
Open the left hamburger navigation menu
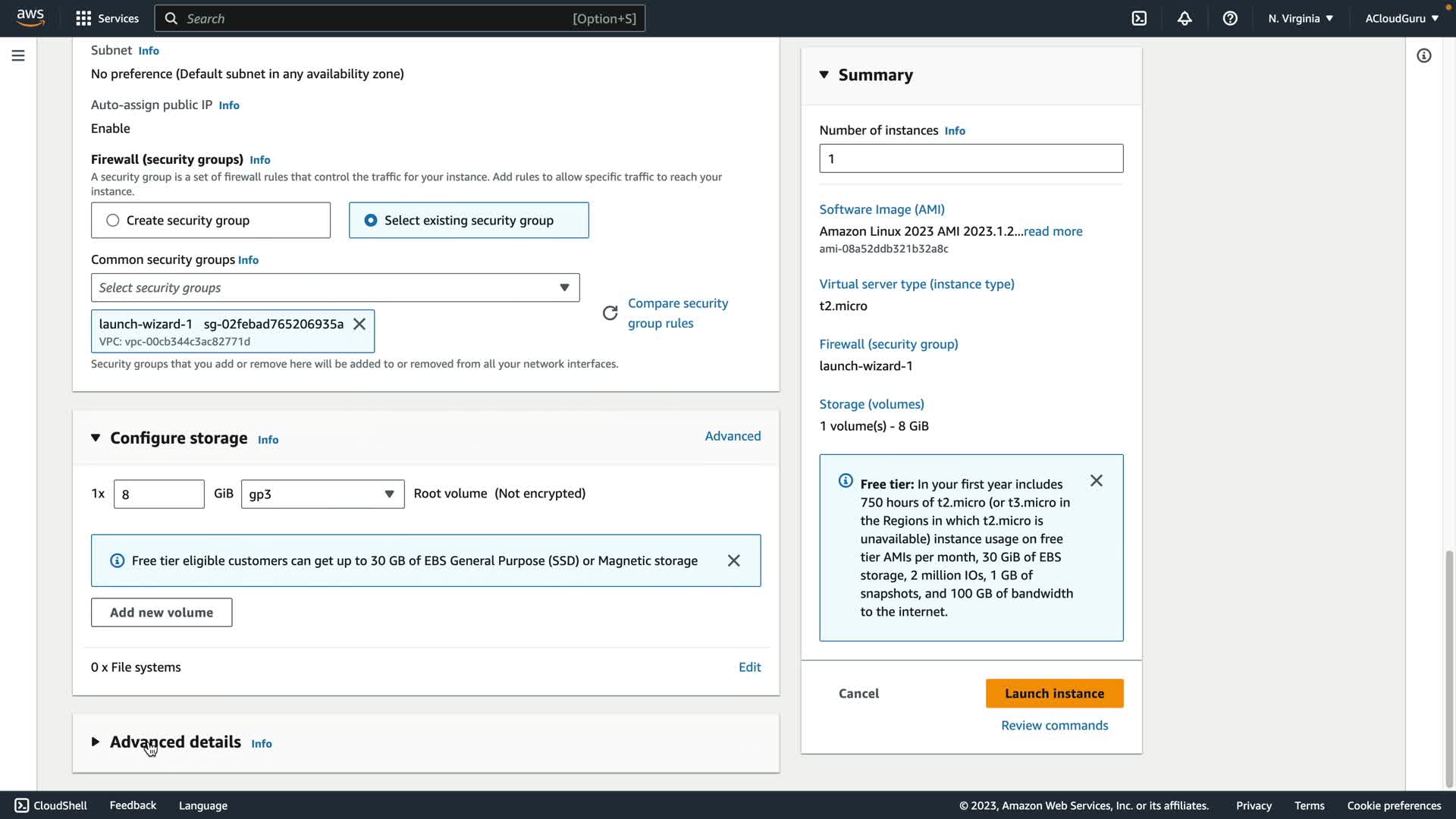[18, 55]
